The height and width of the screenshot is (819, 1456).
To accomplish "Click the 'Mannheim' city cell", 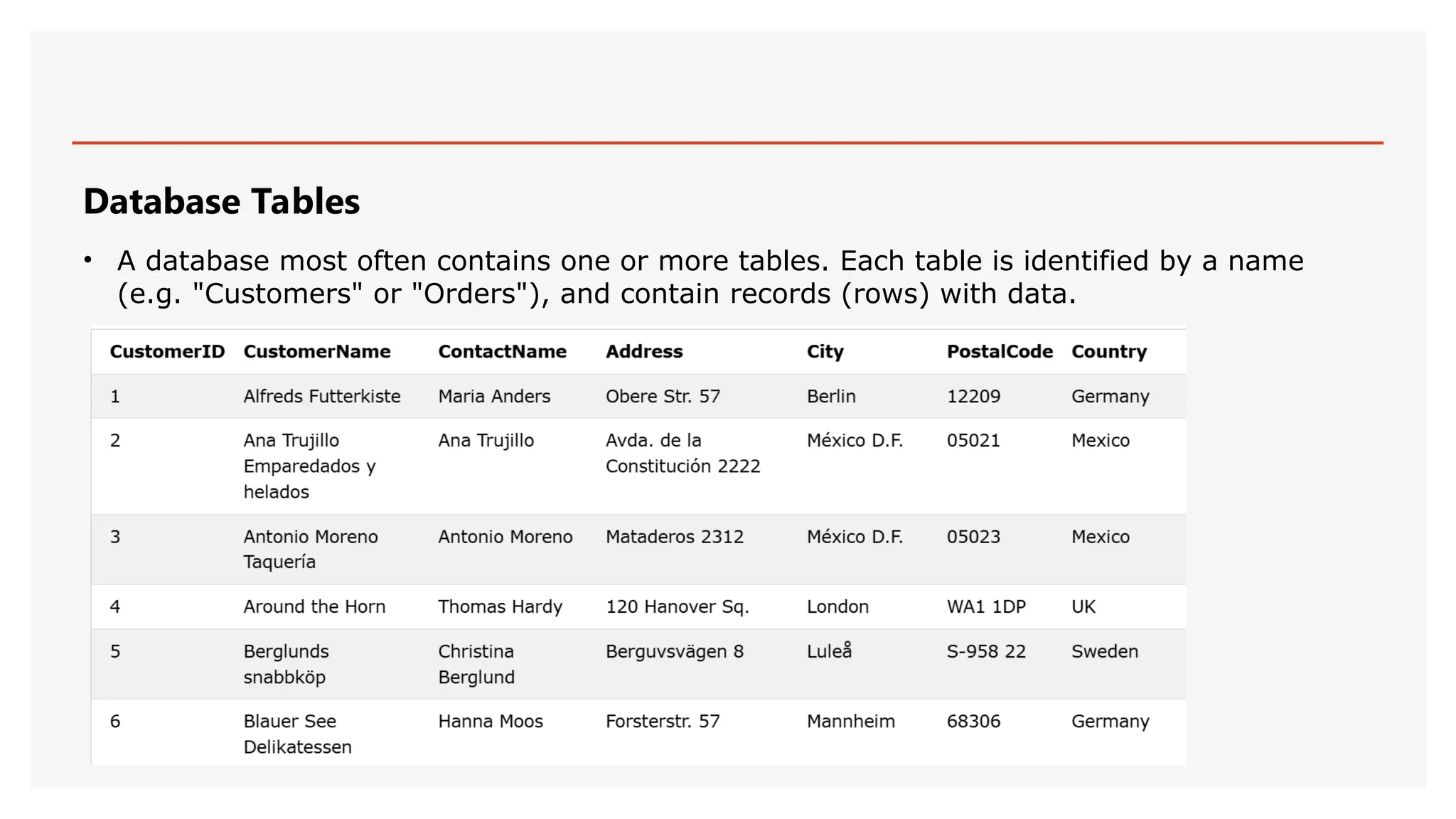I will pyautogui.click(x=850, y=722).
